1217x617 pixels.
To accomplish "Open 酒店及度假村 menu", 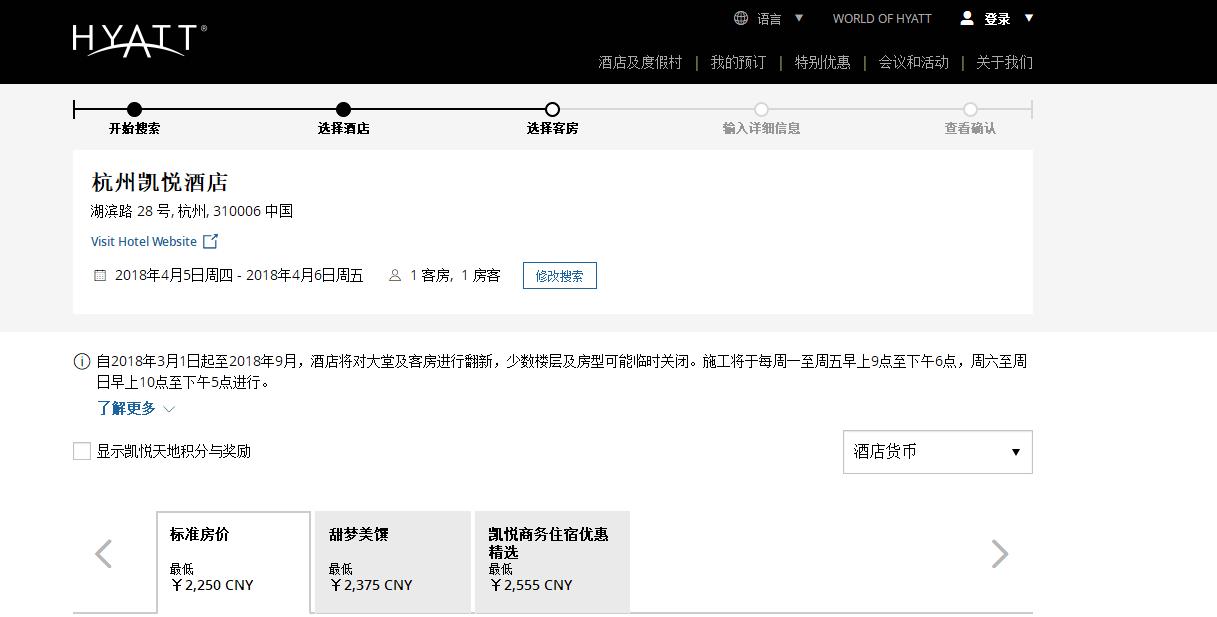I will (x=640, y=62).
